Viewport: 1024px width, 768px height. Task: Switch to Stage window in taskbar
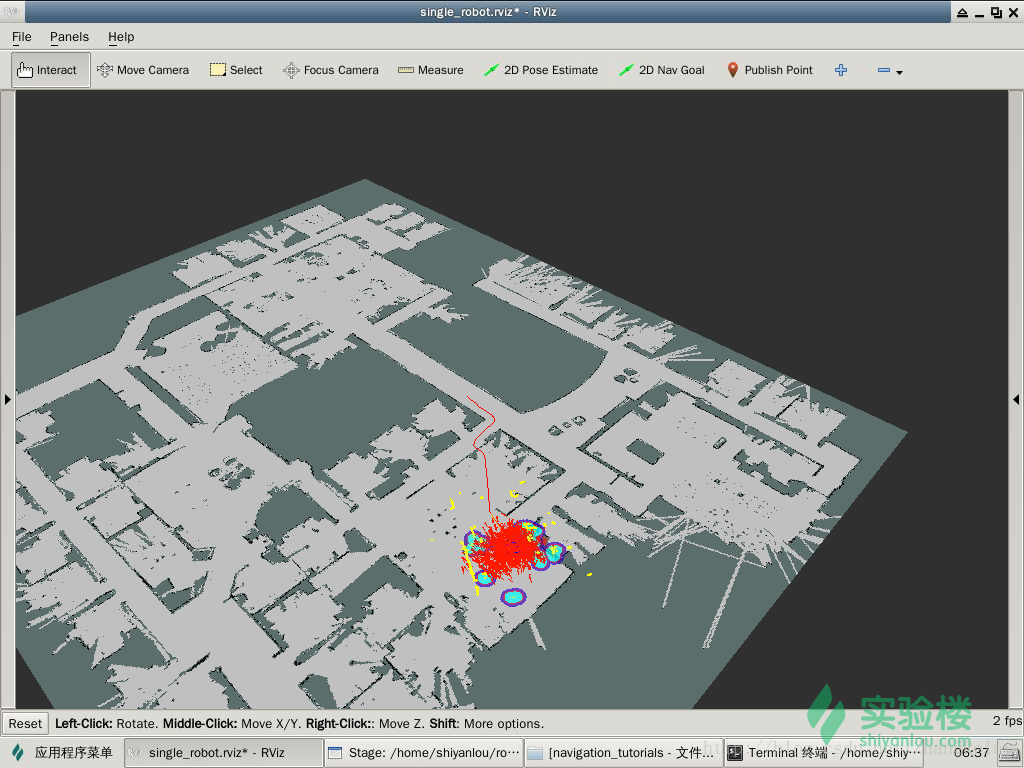[x=424, y=752]
